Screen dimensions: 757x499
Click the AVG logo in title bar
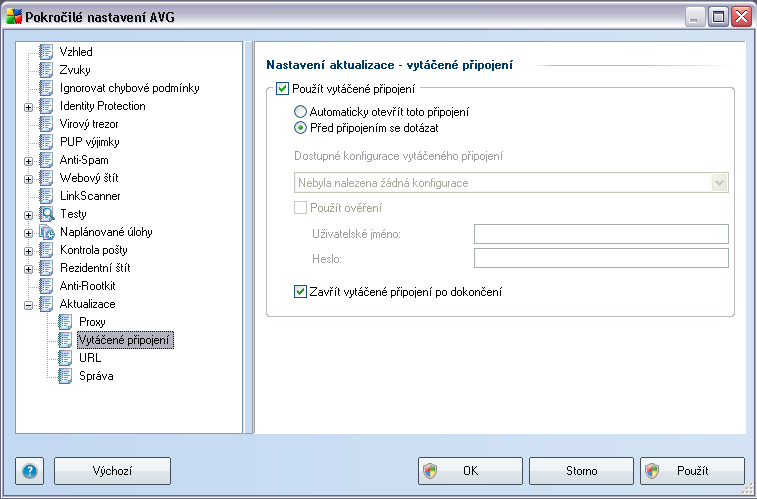[x=14, y=17]
